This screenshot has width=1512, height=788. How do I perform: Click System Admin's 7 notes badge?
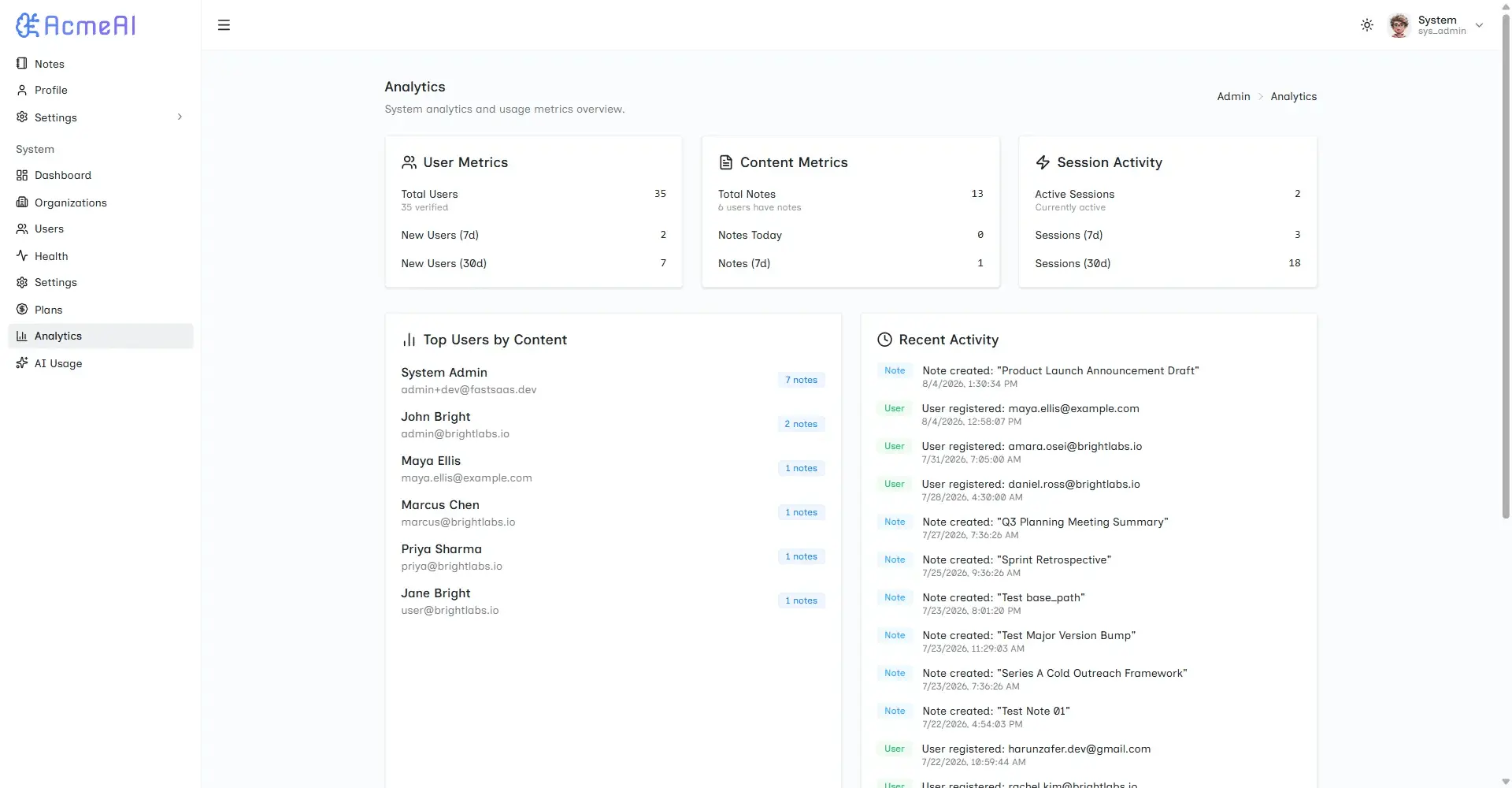click(801, 380)
